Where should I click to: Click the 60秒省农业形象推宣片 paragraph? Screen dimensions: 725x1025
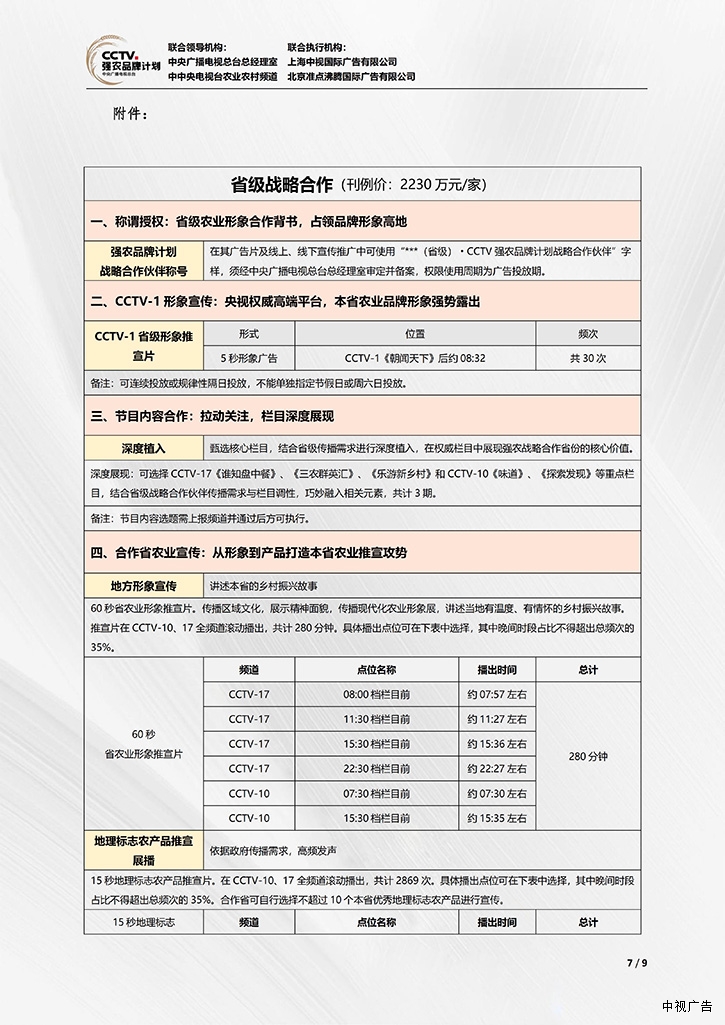[x=362, y=628]
